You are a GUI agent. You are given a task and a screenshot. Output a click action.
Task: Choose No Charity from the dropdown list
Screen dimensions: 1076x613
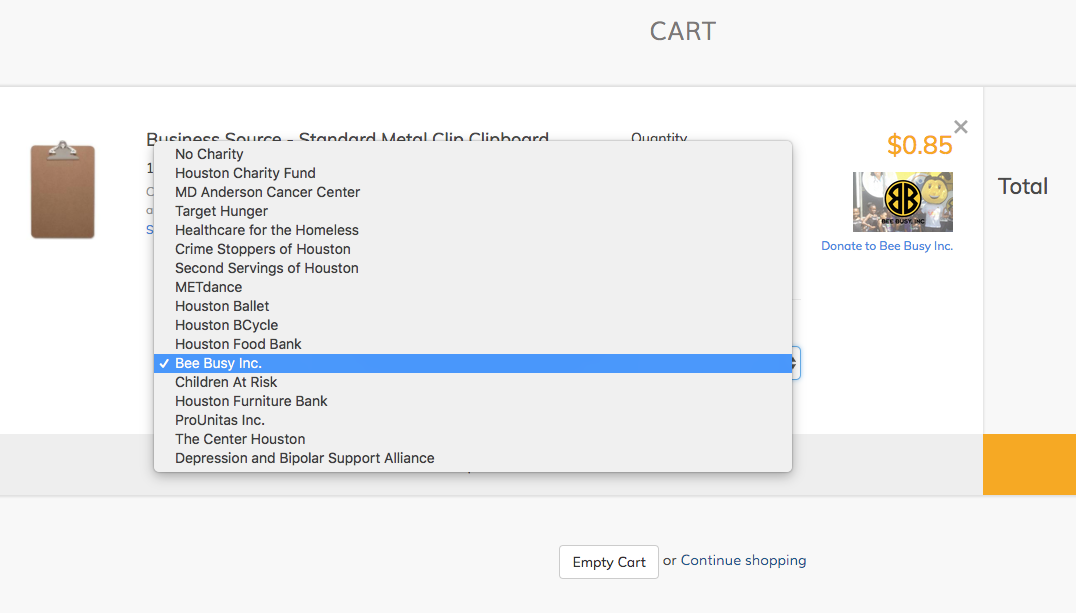[x=473, y=154]
